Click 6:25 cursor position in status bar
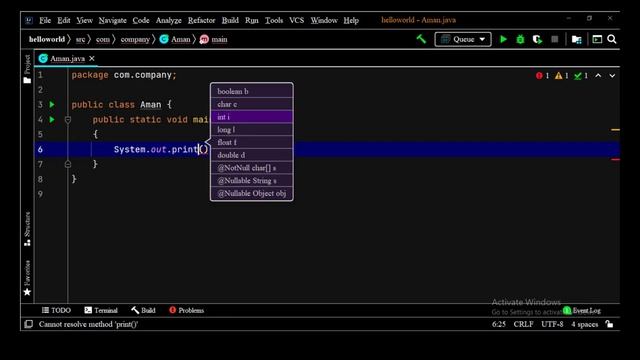This screenshot has height=360, width=640. 499,324
